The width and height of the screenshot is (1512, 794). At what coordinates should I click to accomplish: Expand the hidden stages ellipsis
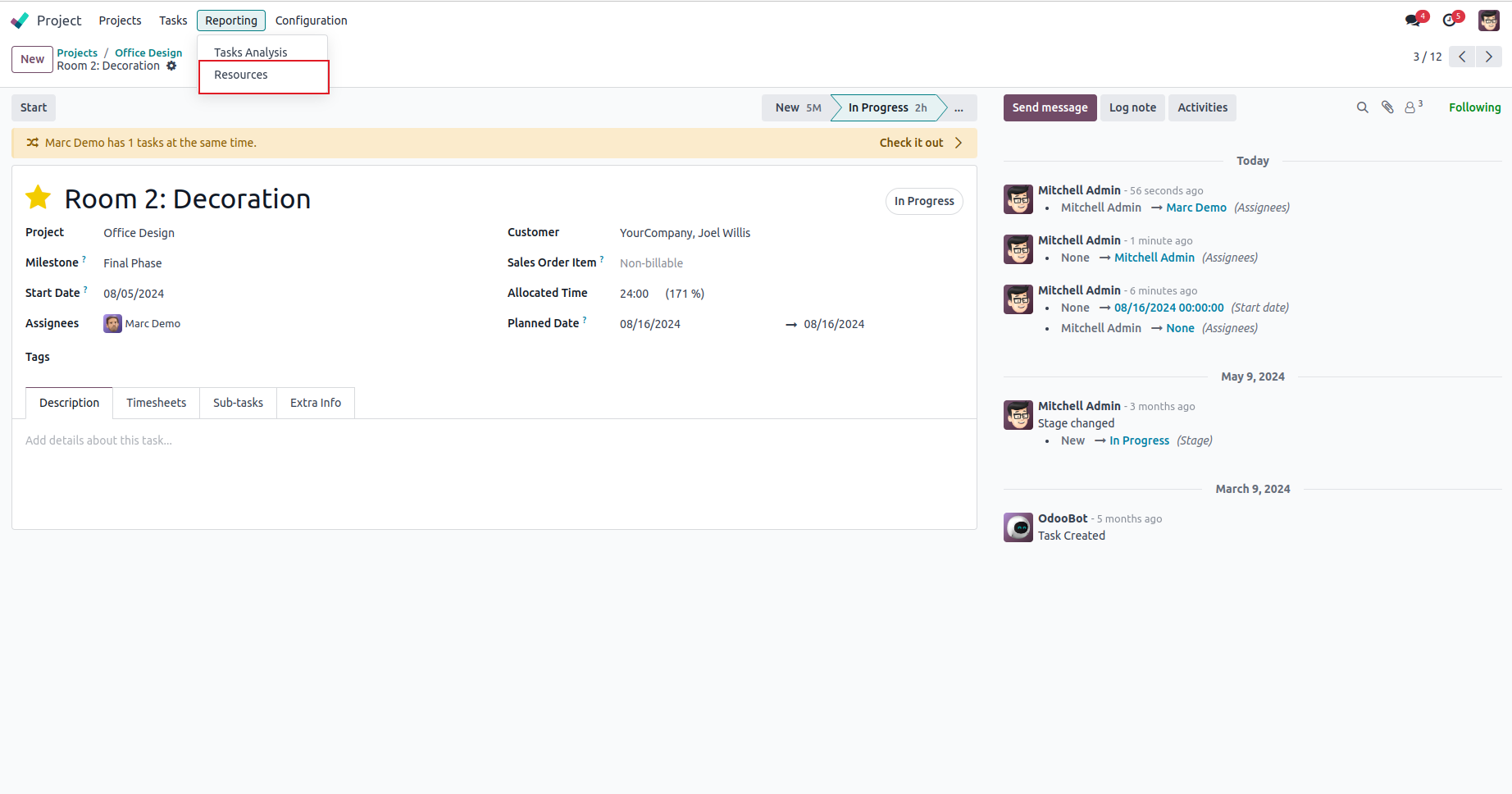pyautogui.click(x=959, y=107)
